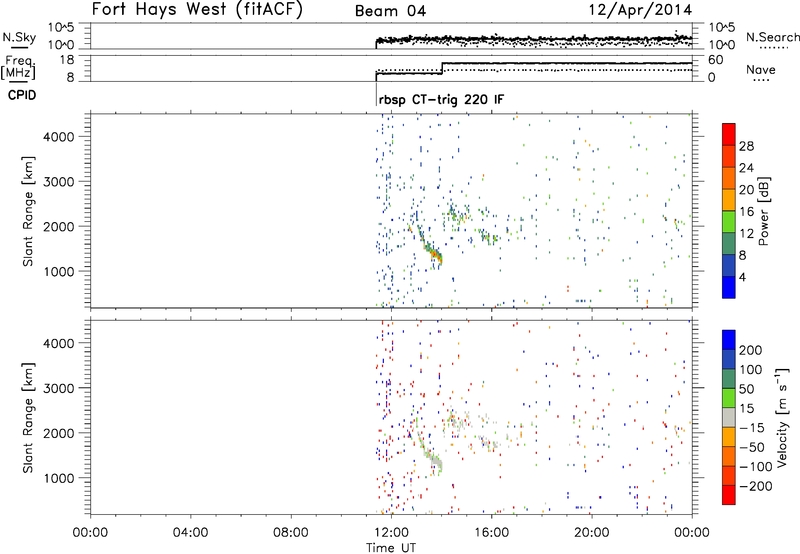Select the "rbsp CT-trig 220 IF" CPID annotation
The width and height of the screenshot is (800, 554).
click(x=441, y=99)
